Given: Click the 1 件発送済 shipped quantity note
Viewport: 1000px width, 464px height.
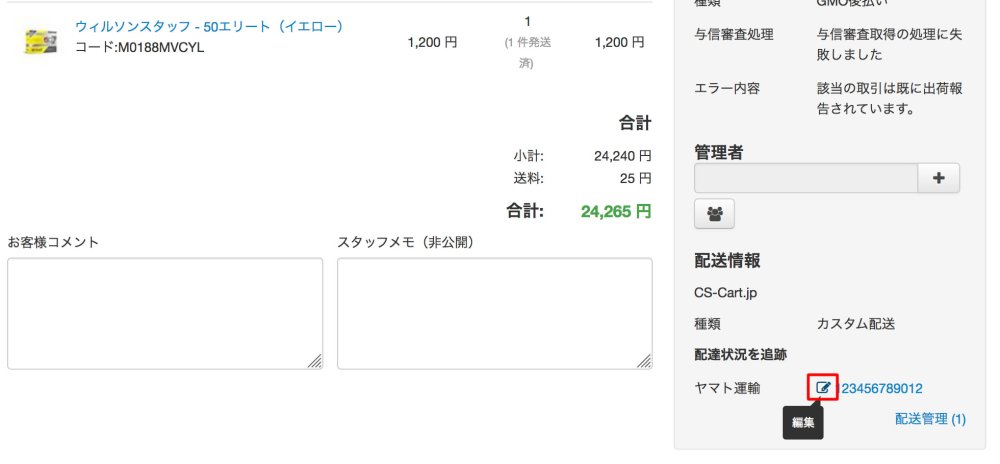Looking at the screenshot, I should point(527,52).
